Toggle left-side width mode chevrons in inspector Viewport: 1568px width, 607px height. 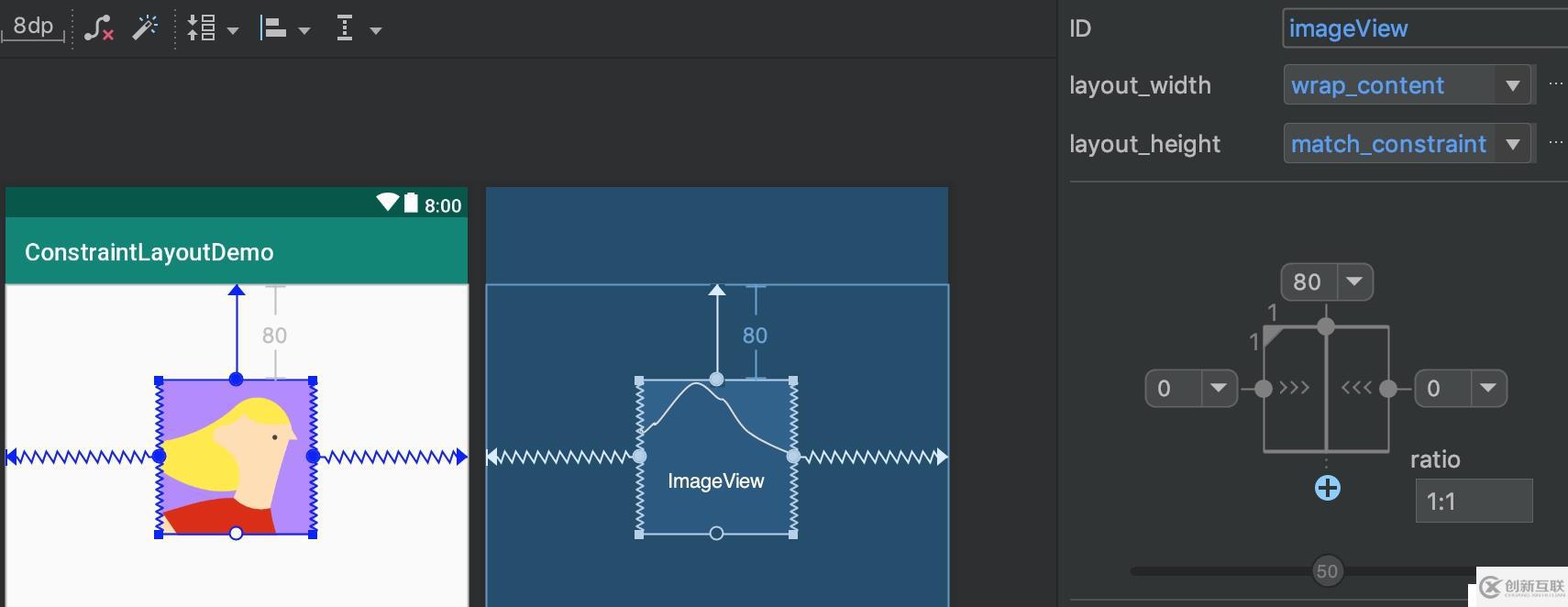pyautogui.click(x=1294, y=388)
